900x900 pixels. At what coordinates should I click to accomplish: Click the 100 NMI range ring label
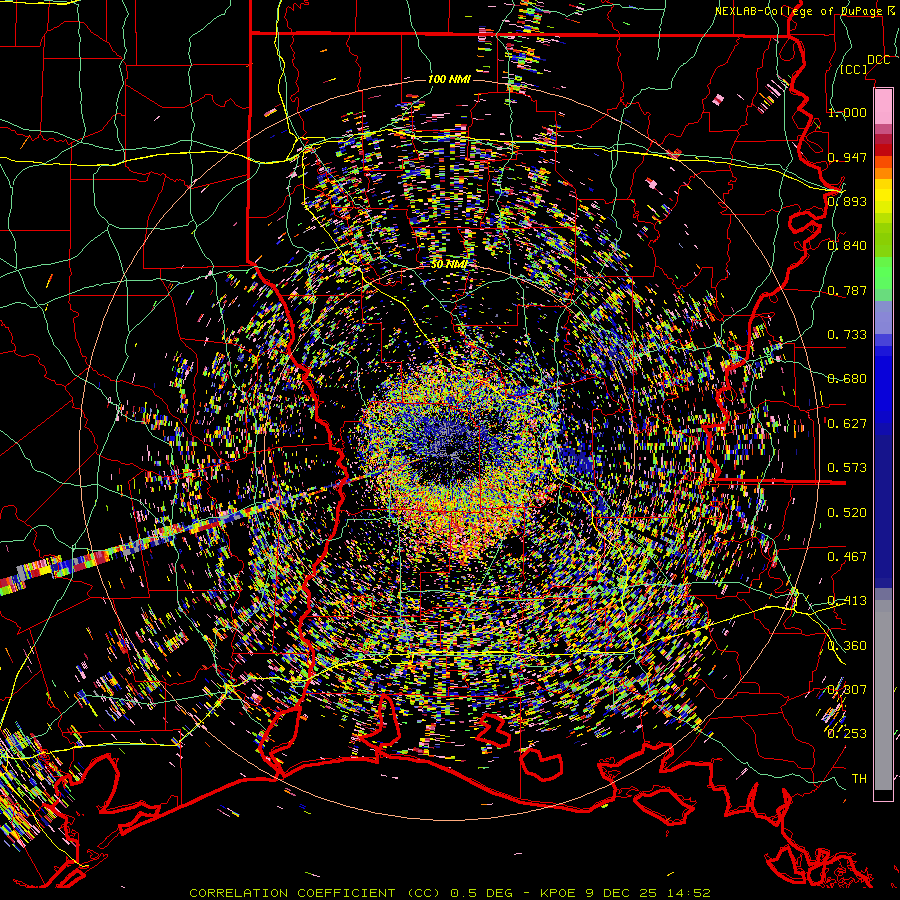coord(449,79)
